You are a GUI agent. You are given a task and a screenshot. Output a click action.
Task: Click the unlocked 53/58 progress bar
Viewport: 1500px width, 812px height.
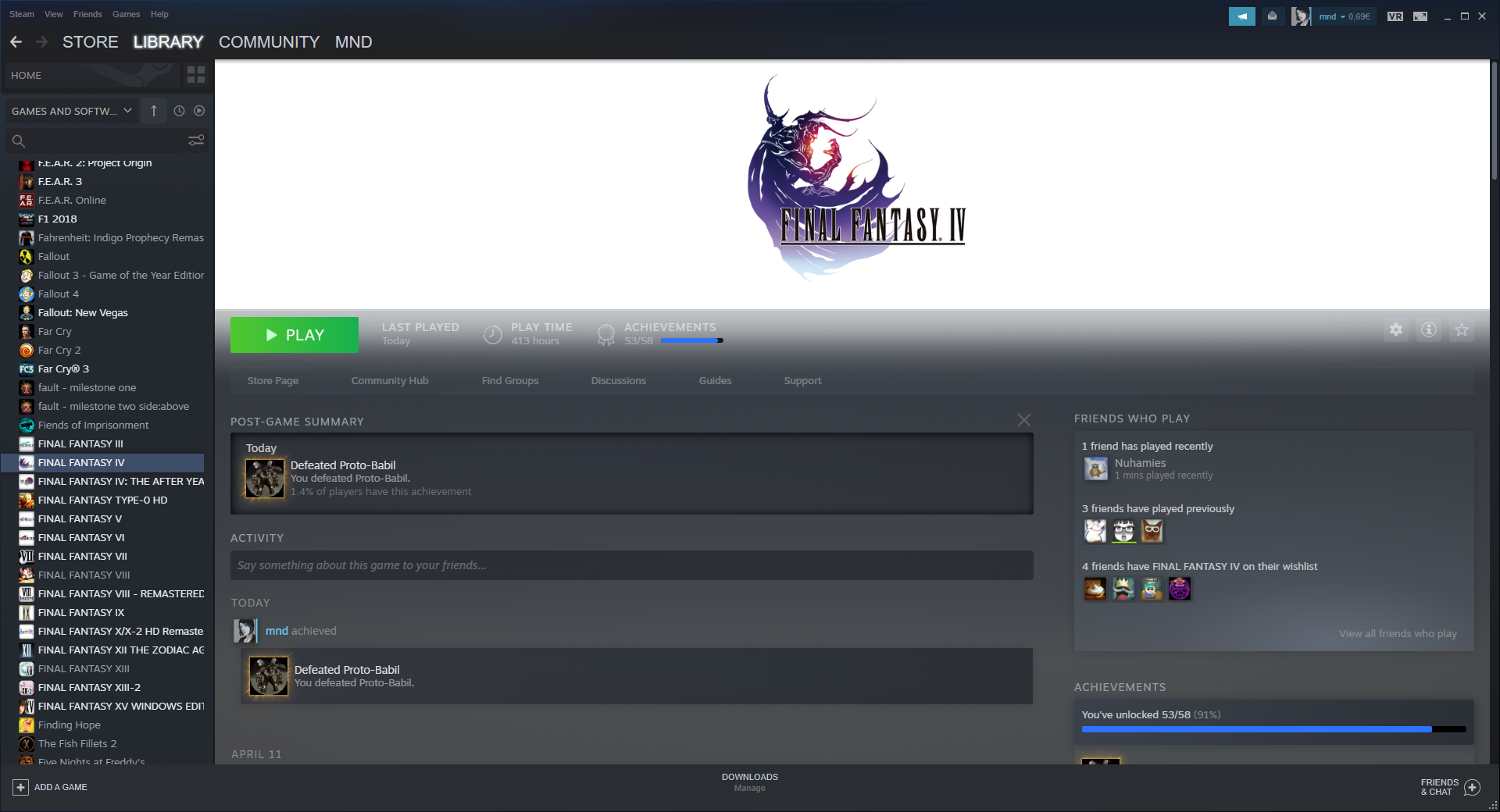[1274, 729]
